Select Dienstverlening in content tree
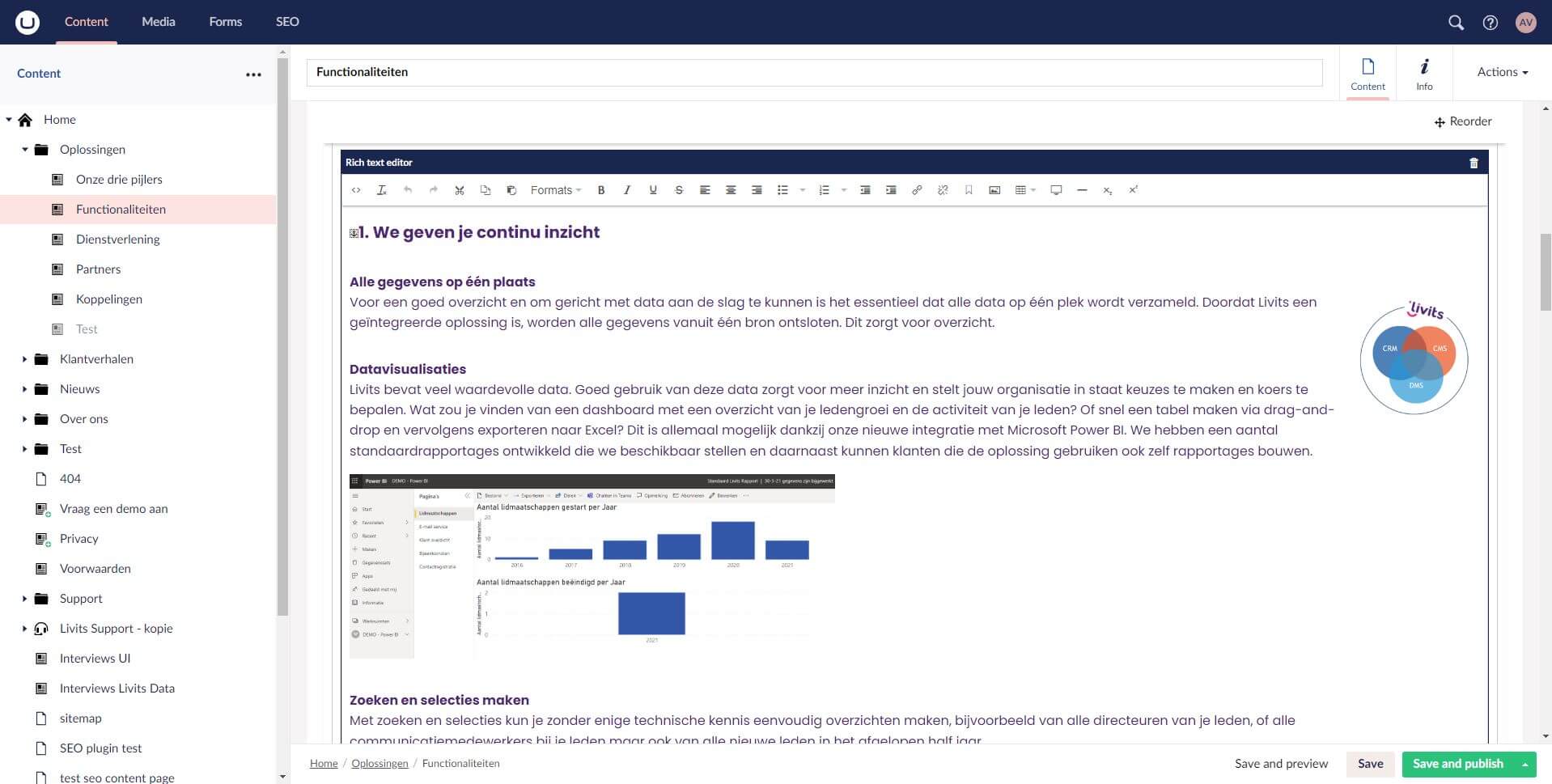 (117, 239)
